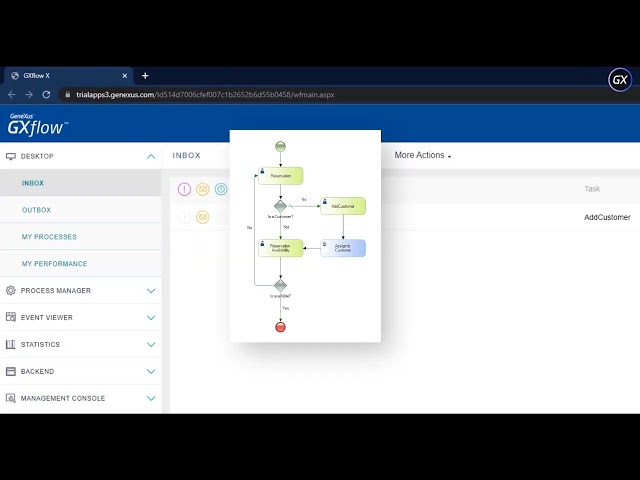Click the GXflow logo in header
The image size is (640, 480).
pyautogui.click(x=36, y=125)
